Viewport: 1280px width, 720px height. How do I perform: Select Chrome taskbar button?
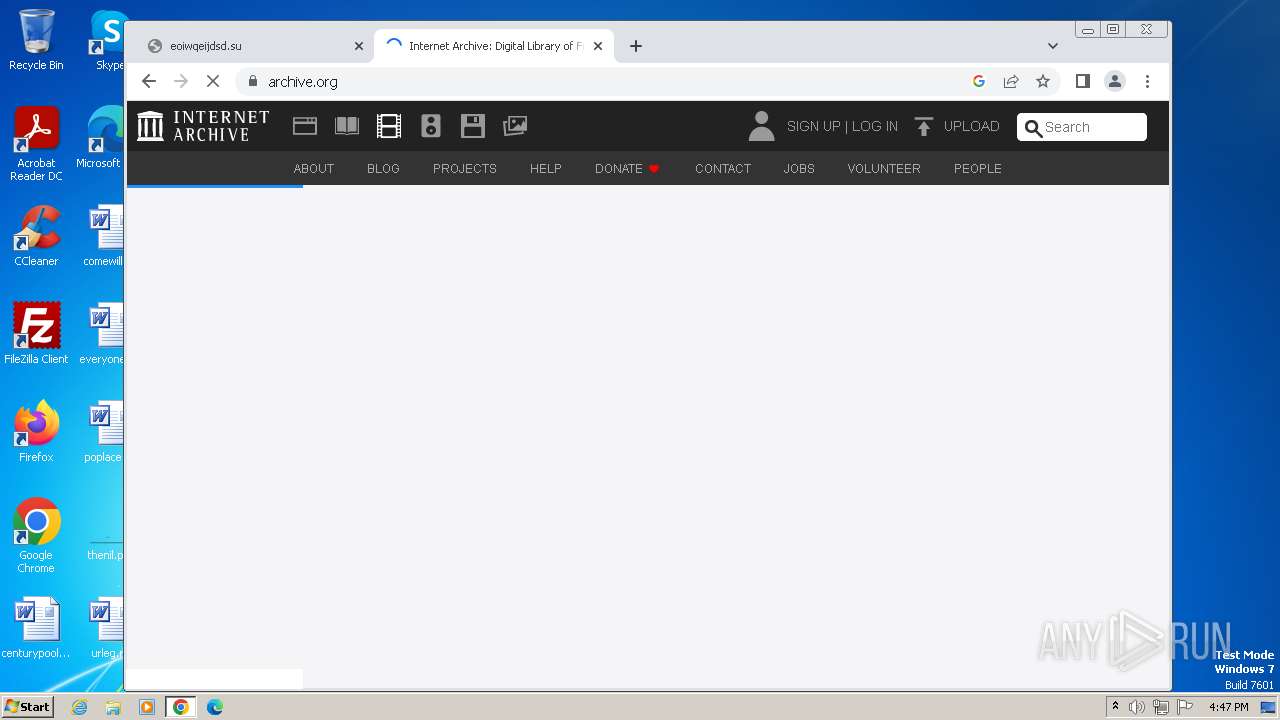tap(181, 707)
